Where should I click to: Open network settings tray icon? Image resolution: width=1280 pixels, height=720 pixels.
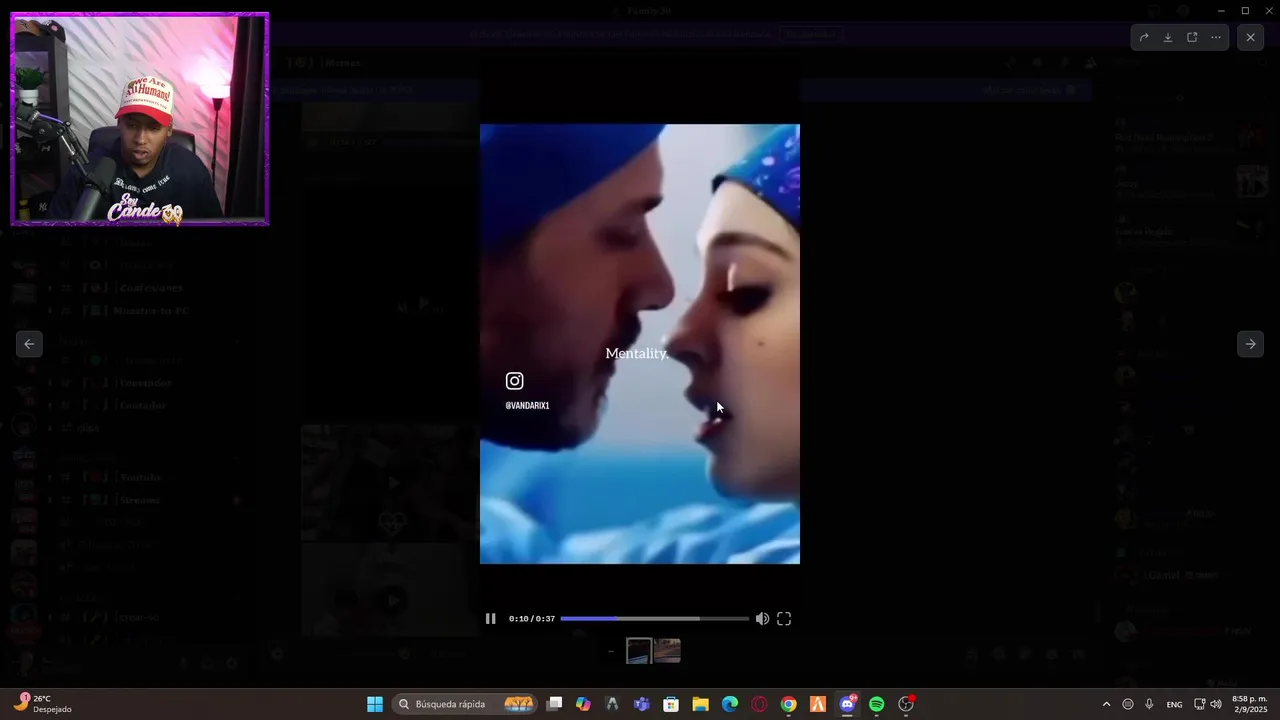[1200, 704]
